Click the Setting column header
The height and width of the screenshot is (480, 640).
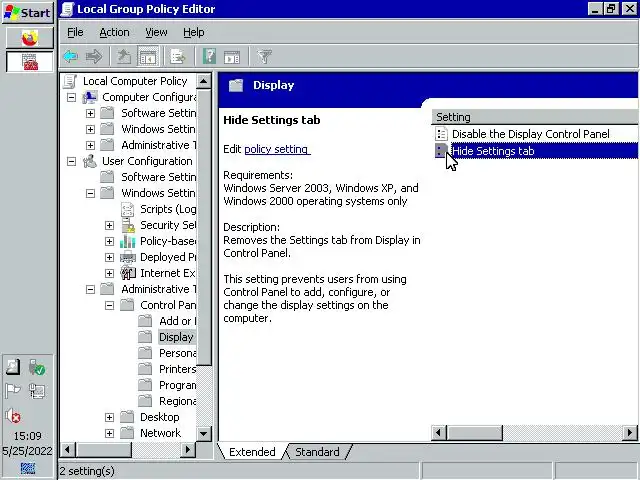coord(535,117)
